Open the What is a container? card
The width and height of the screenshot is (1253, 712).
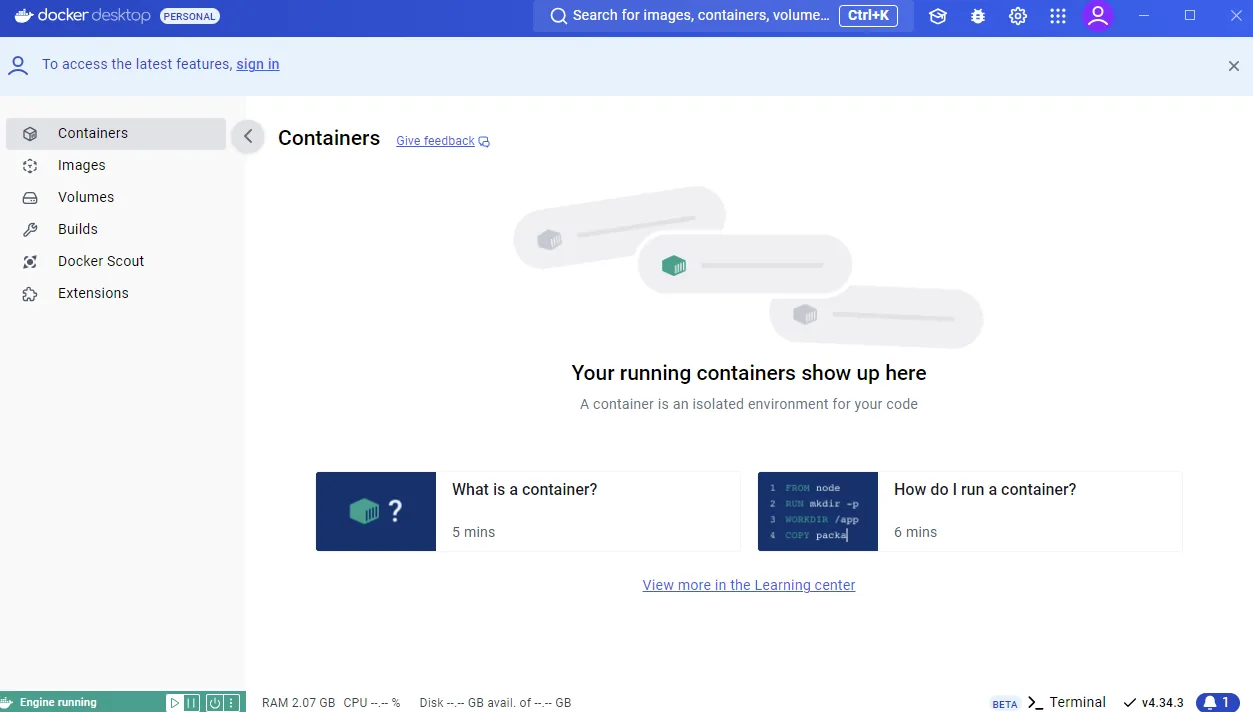[528, 511]
